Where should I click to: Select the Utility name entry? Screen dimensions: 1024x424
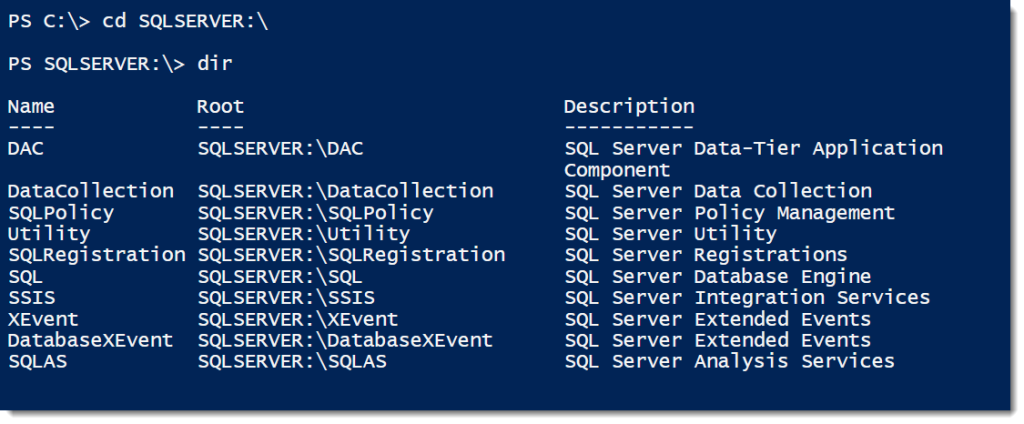tap(49, 234)
